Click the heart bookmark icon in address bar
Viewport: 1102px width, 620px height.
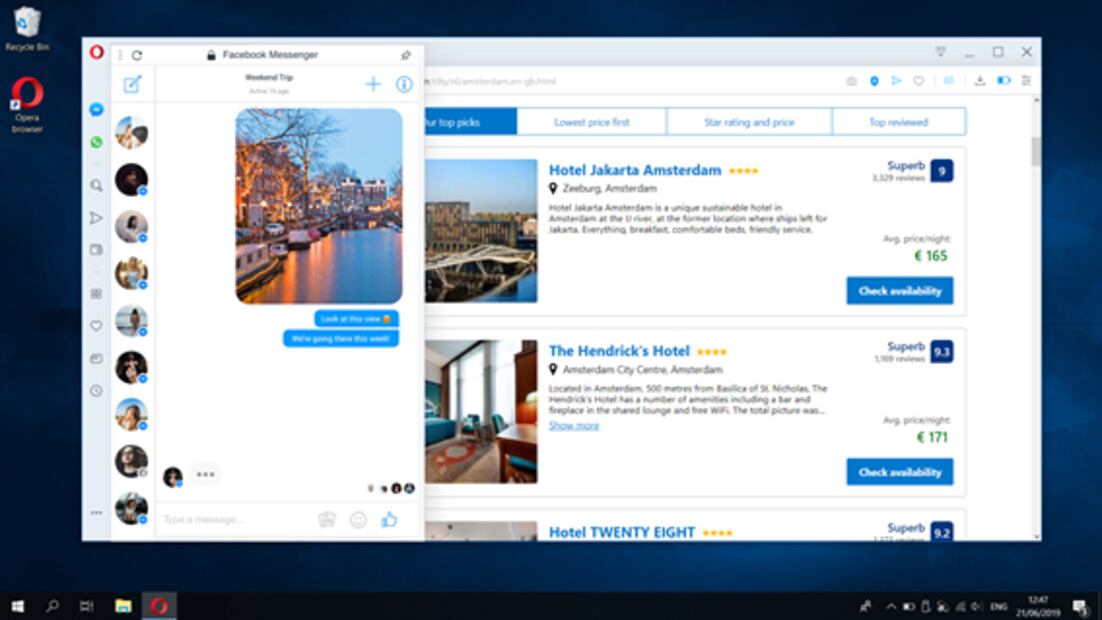(918, 81)
